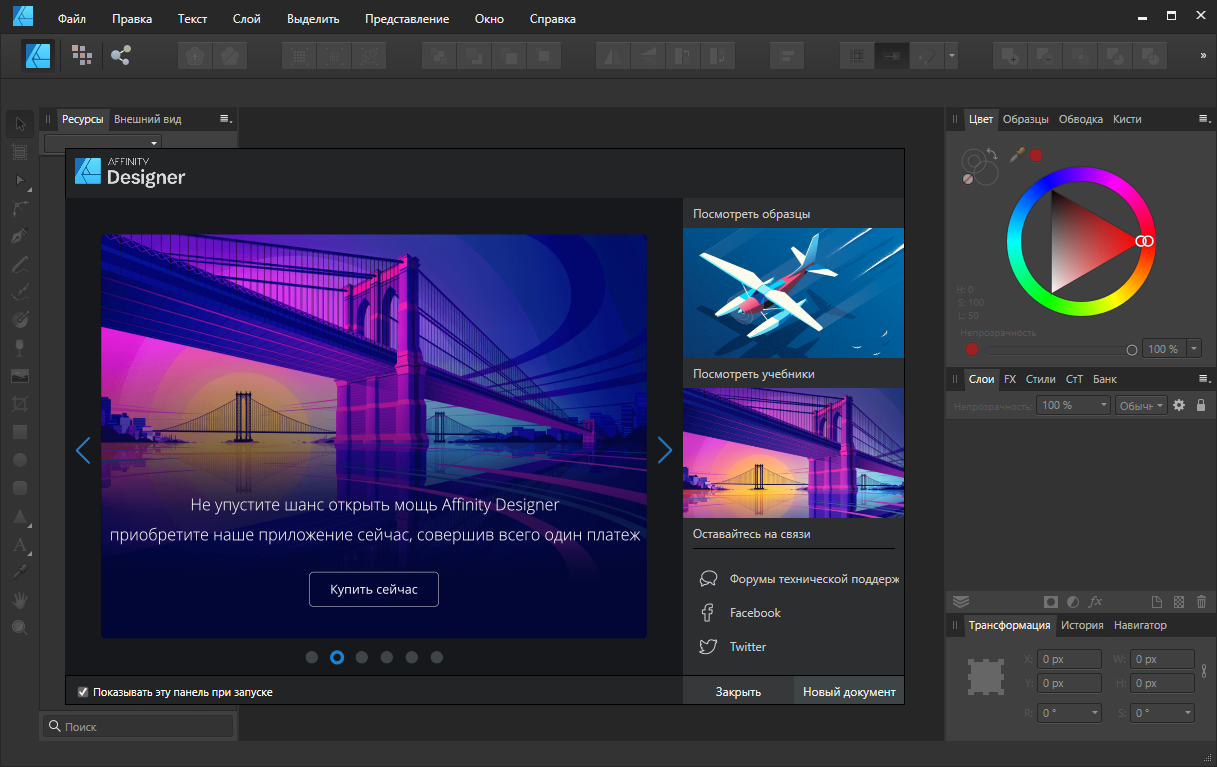Select the Color Picker eyedropper tool
The image size is (1217, 767).
(x=20, y=572)
